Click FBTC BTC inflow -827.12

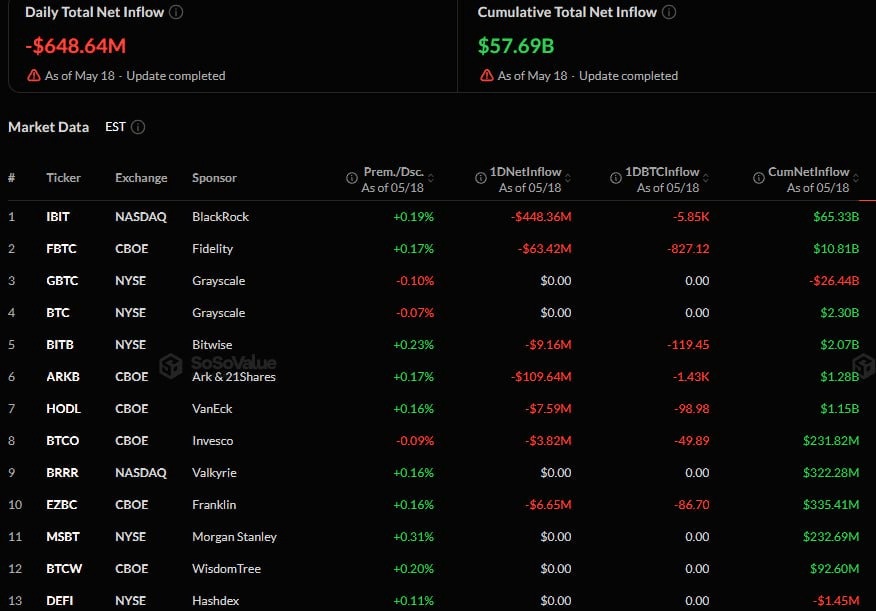pos(688,249)
